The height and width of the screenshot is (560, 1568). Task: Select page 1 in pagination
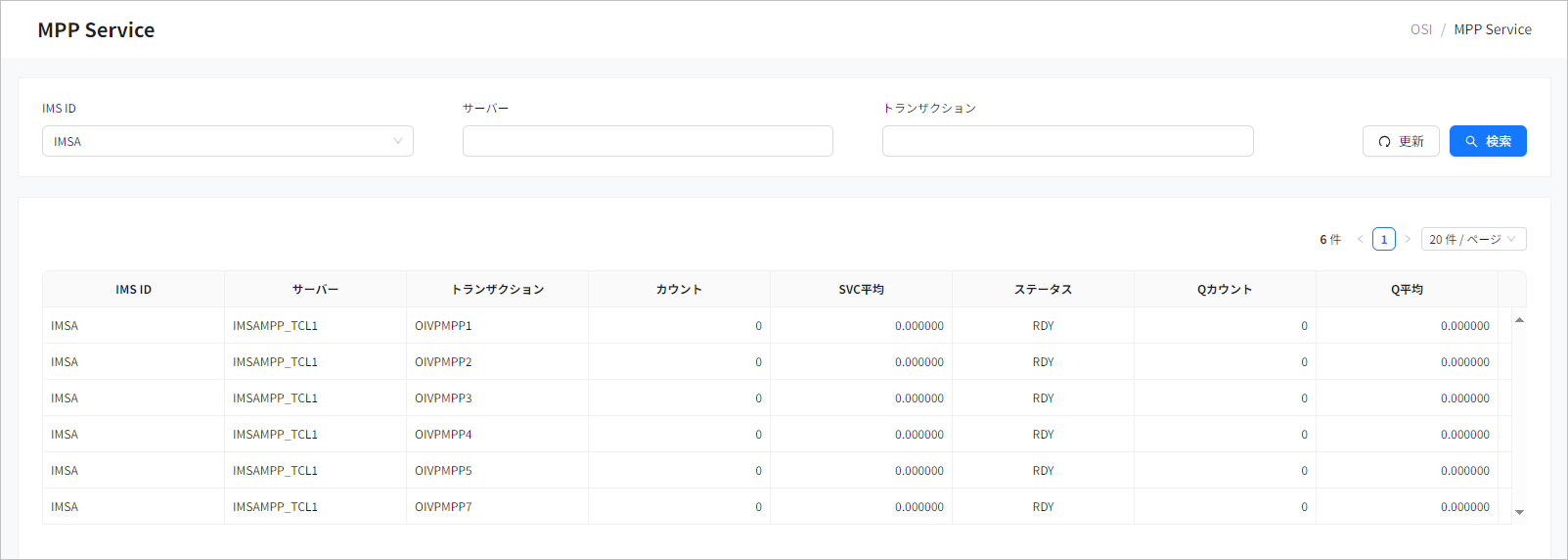(x=1383, y=239)
